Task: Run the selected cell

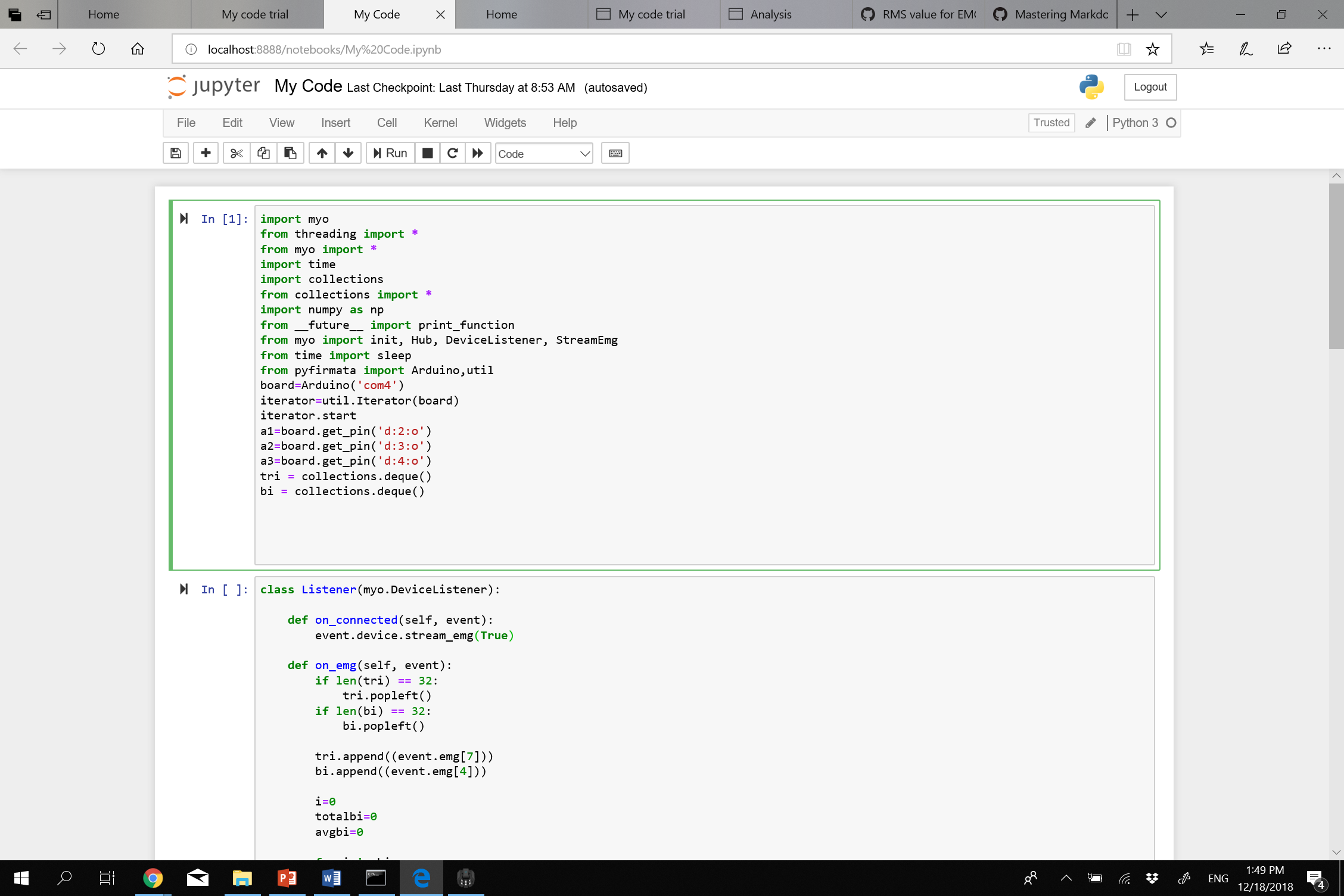Action: point(390,153)
